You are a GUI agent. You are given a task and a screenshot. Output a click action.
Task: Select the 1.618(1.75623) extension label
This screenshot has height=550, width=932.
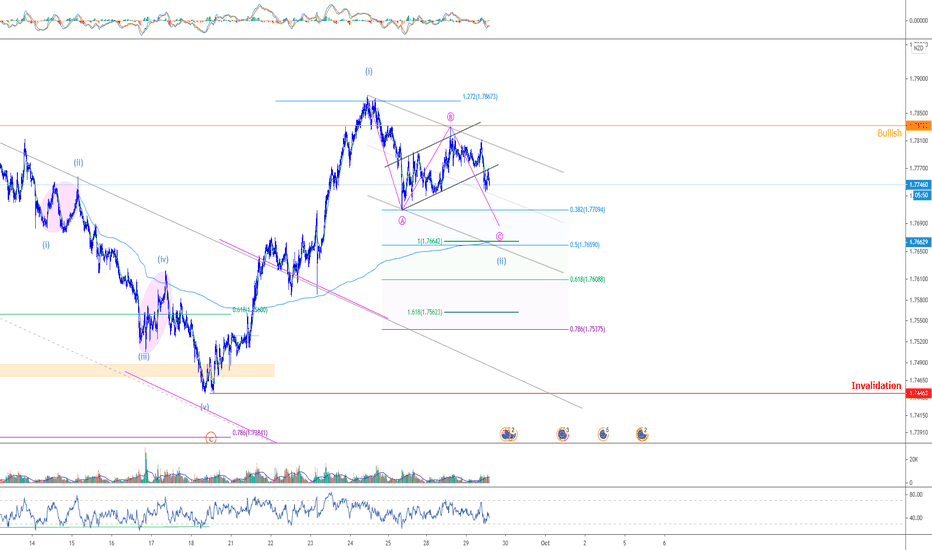click(x=425, y=312)
